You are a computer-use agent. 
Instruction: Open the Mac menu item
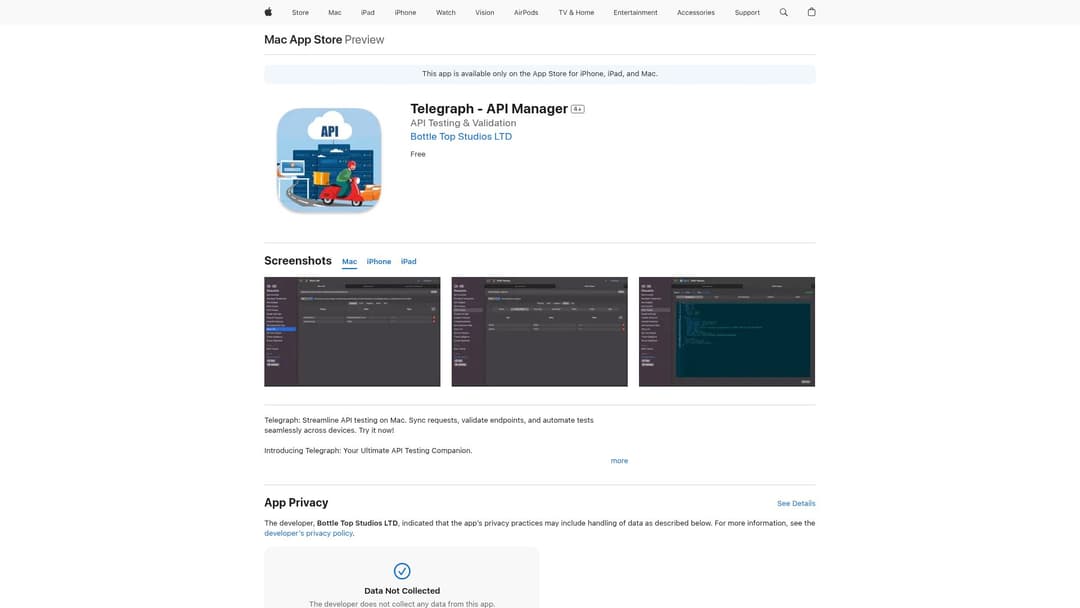(335, 13)
